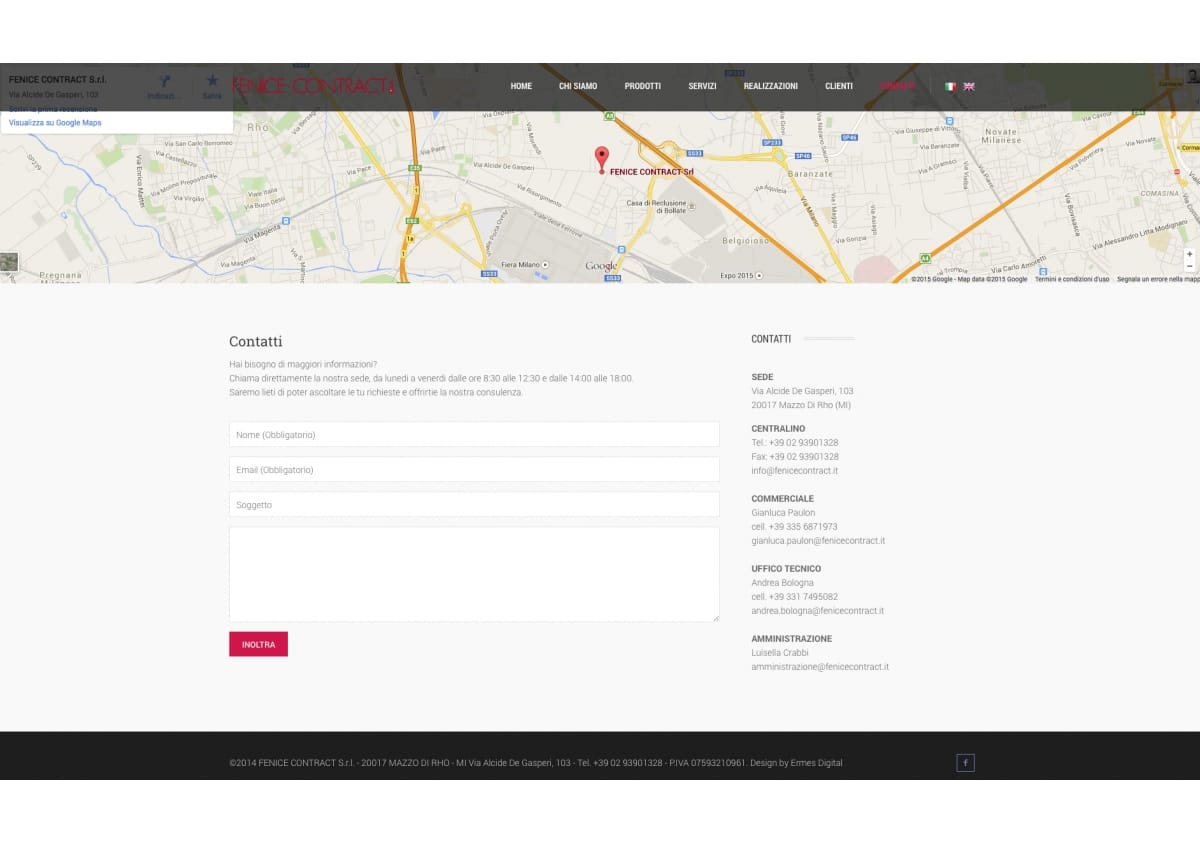Image resolution: width=1200 pixels, height=843 pixels.
Task: Click the Baranzate map label
Action: point(810,174)
